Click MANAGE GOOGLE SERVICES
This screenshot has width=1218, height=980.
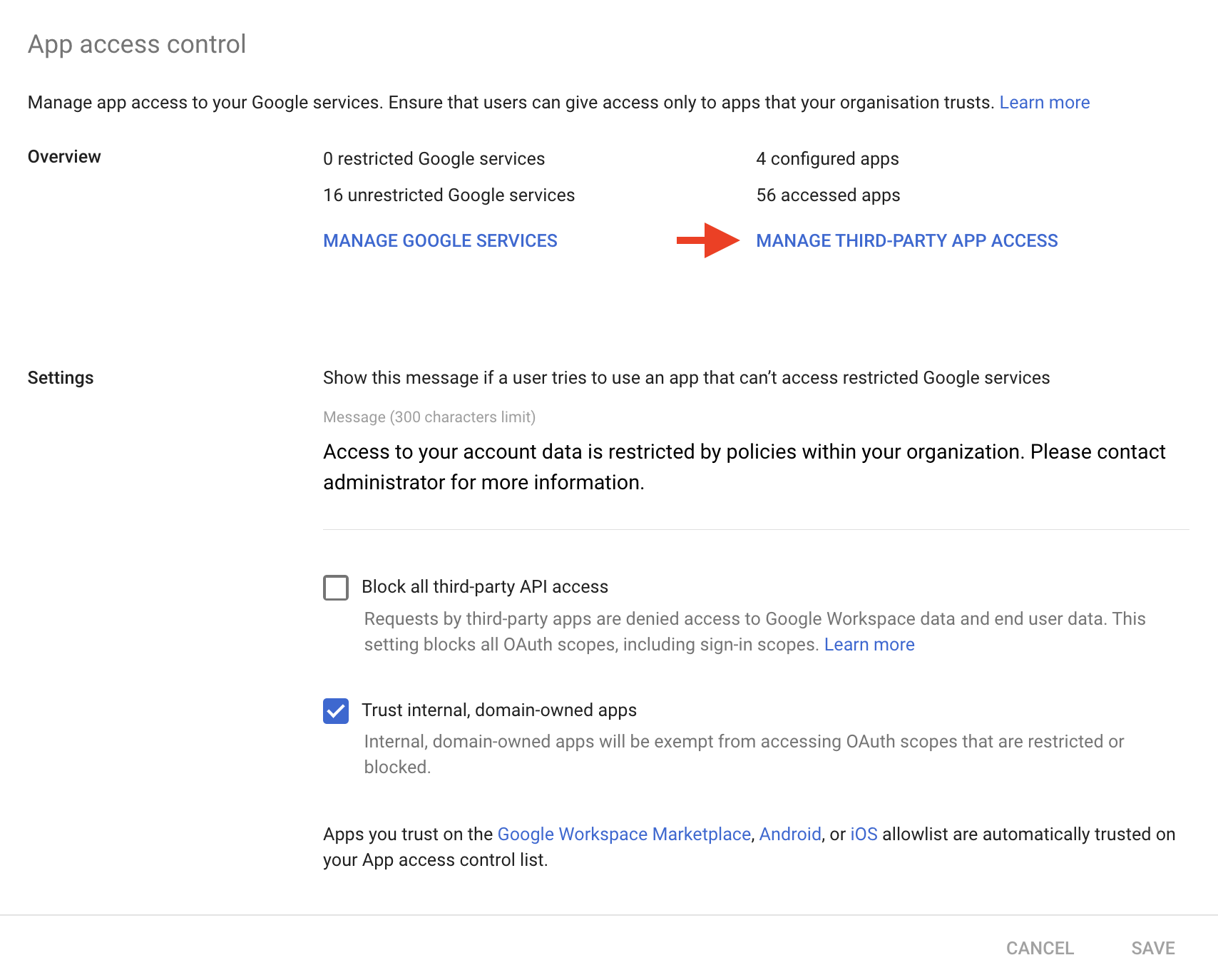pyautogui.click(x=440, y=241)
